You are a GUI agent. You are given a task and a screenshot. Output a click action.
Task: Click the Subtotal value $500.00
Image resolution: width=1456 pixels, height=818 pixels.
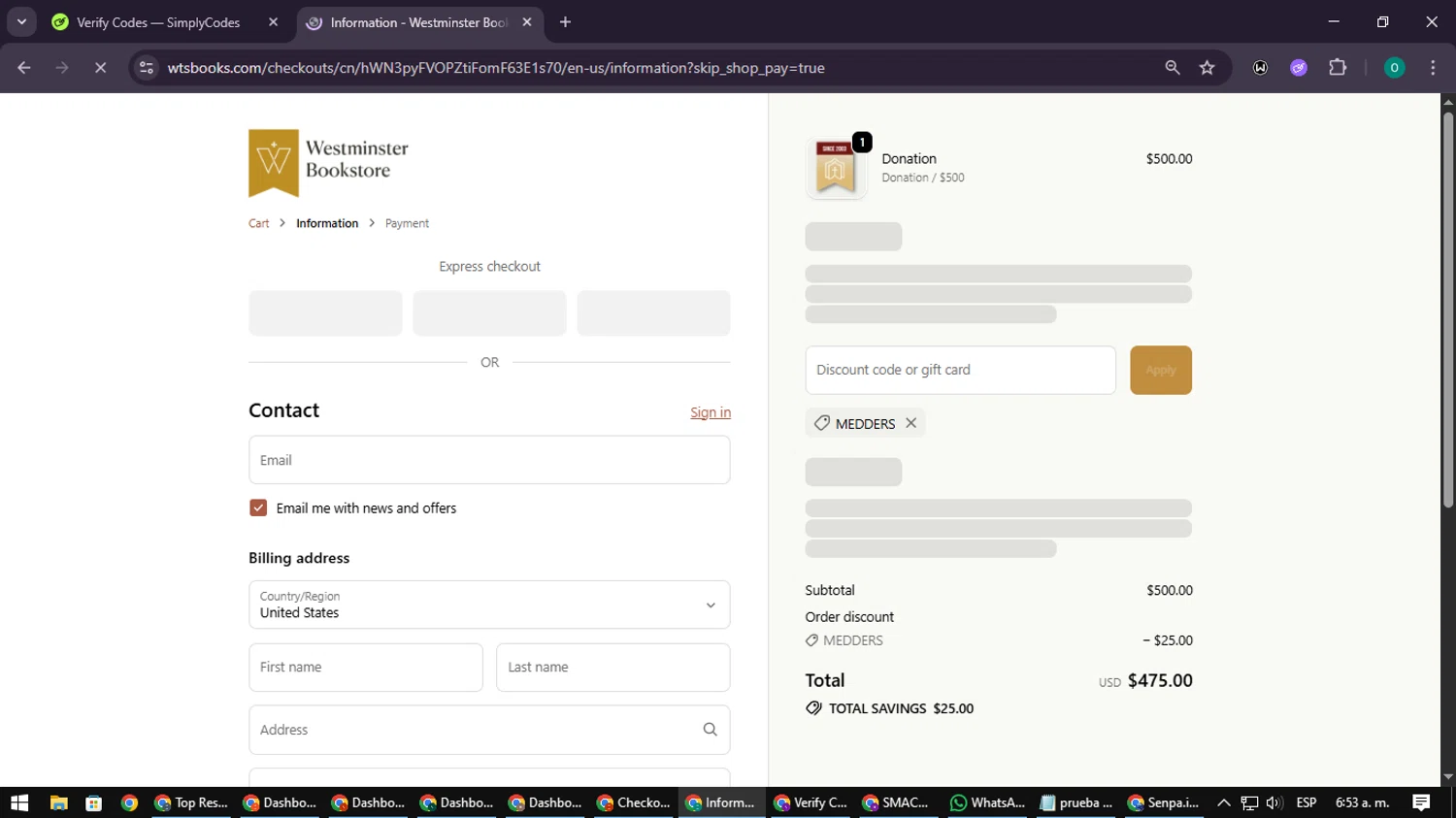(x=1170, y=590)
